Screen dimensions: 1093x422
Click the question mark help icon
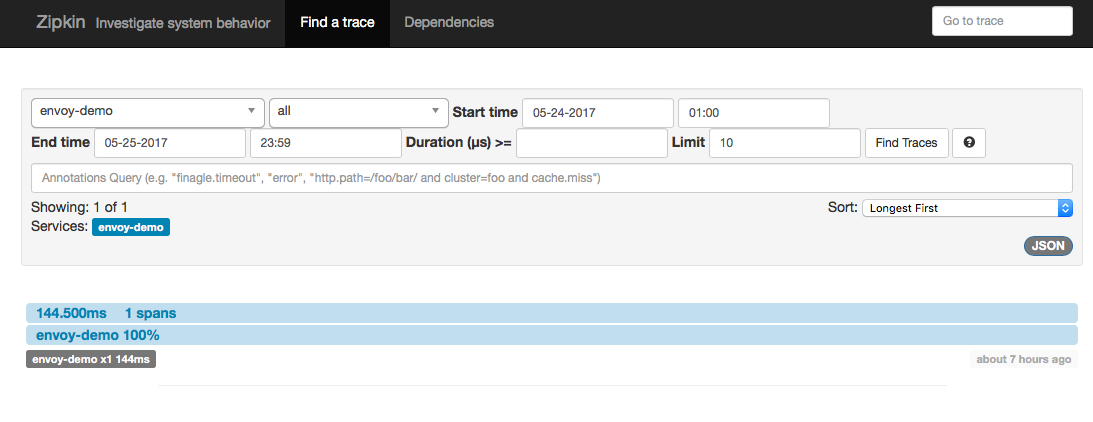pyautogui.click(x=968, y=143)
